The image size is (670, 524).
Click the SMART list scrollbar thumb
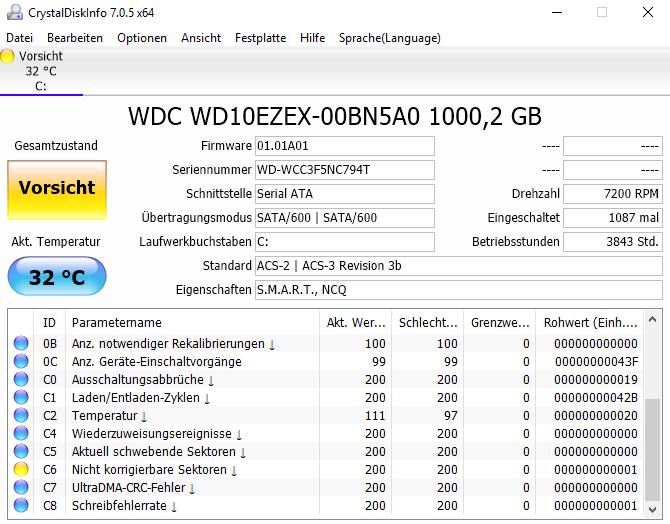[652, 449]
